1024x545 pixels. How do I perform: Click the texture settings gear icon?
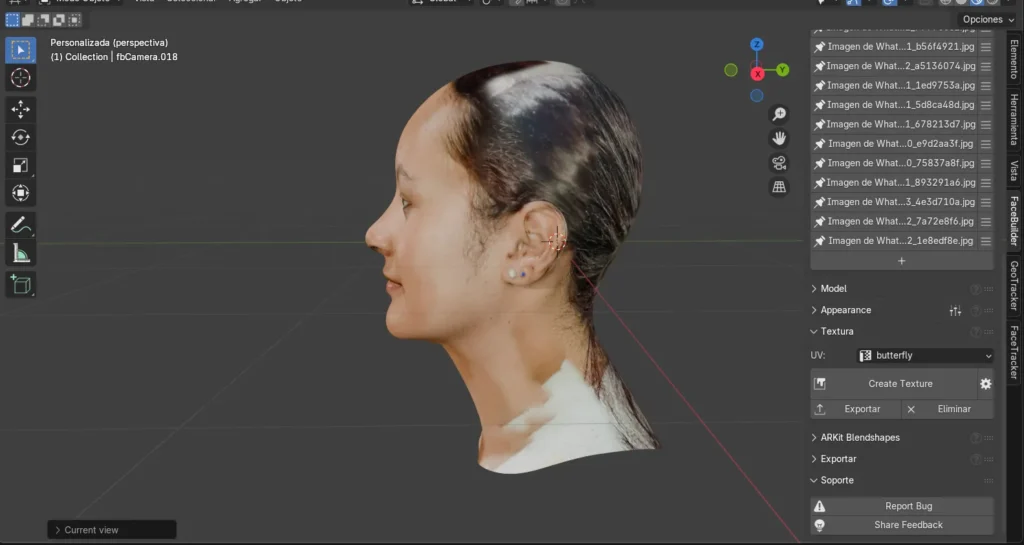(985, 384)
